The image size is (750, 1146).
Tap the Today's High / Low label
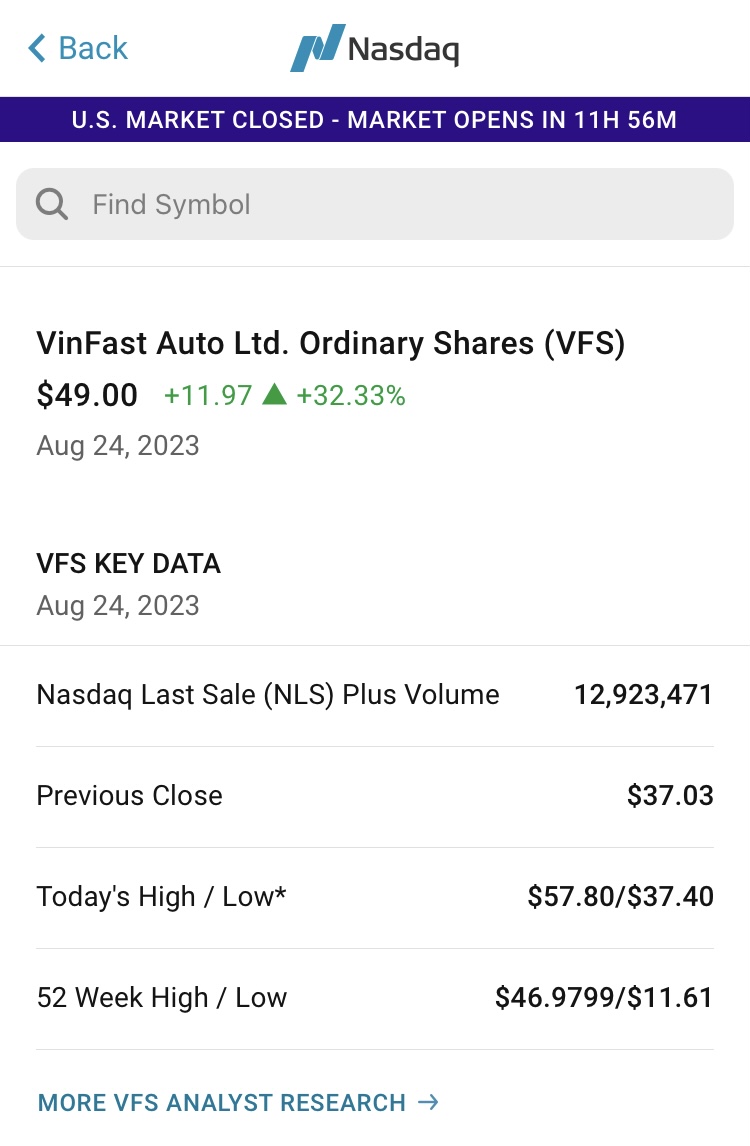[161, 897]
